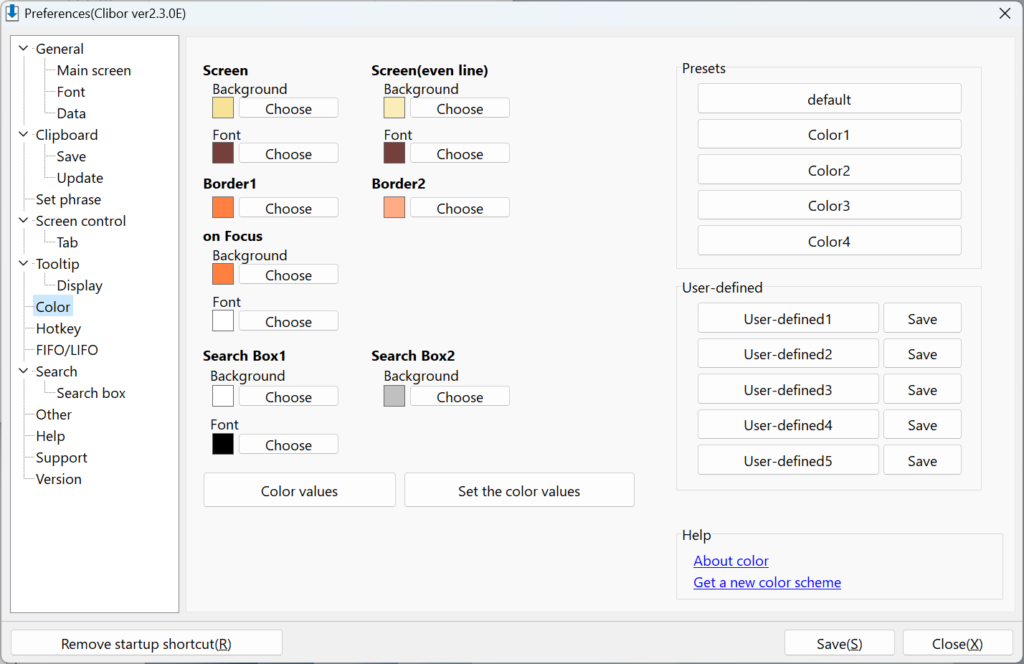Apply the Color4 preset
The image size is (1024, 664).
pos(829,242)
